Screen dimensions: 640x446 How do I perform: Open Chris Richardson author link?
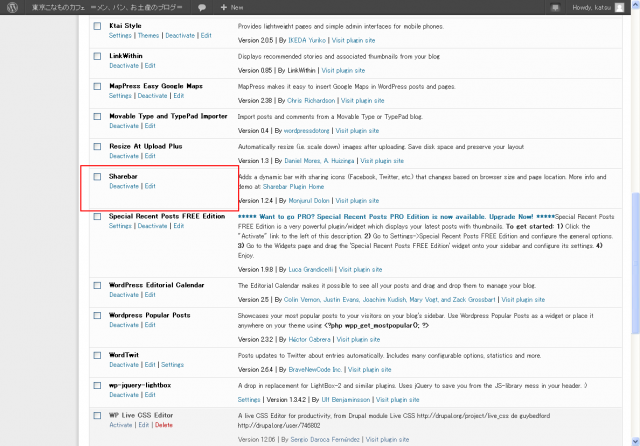[311, 101]
